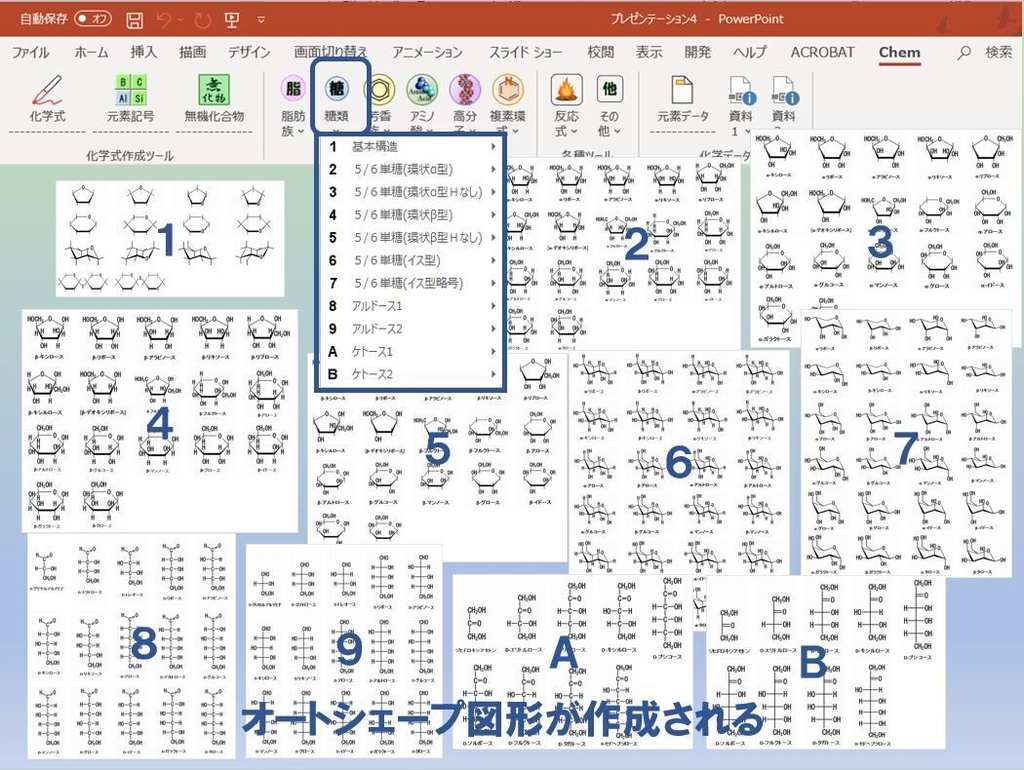Switch to the ヘルプ tab

[750, 52]
